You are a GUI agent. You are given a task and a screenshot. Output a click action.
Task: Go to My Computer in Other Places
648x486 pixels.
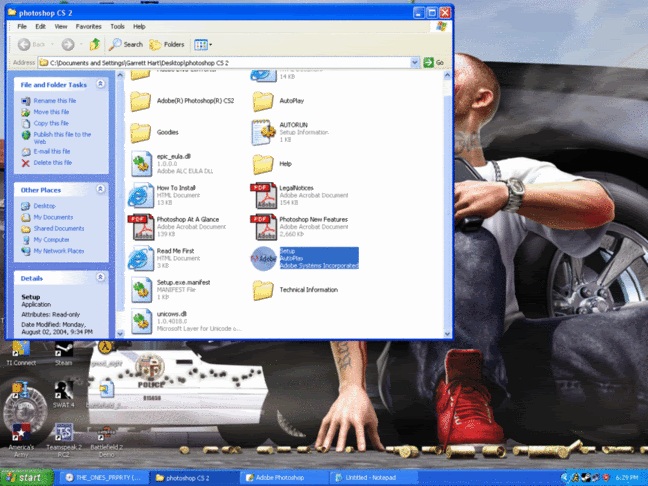(x=51, y=240)
